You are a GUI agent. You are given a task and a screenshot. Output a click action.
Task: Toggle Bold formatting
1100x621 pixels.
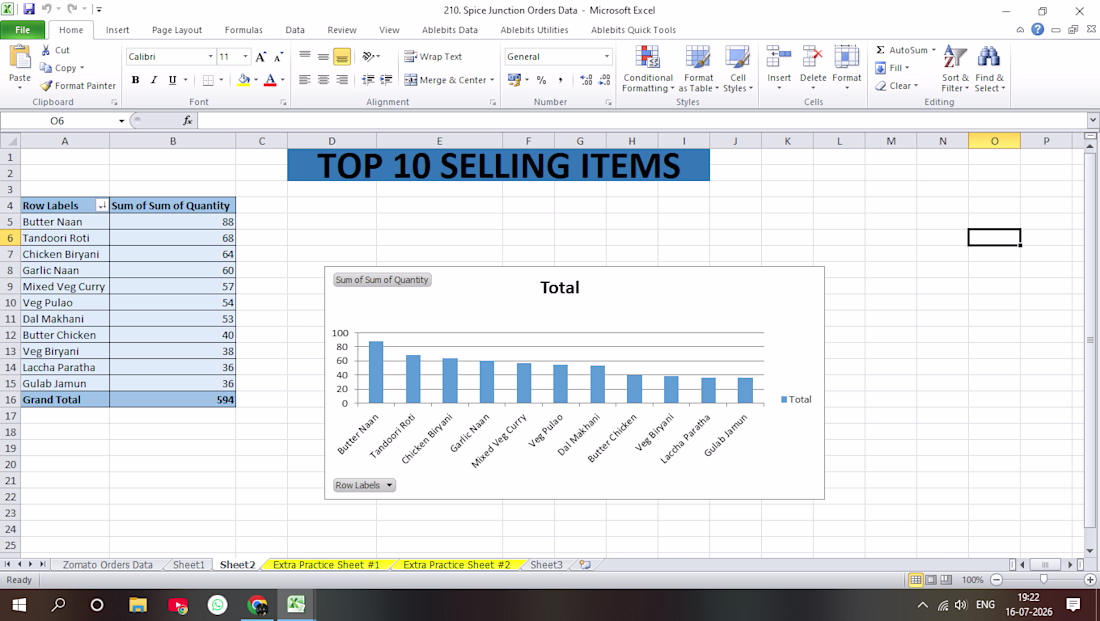[135, 80]
